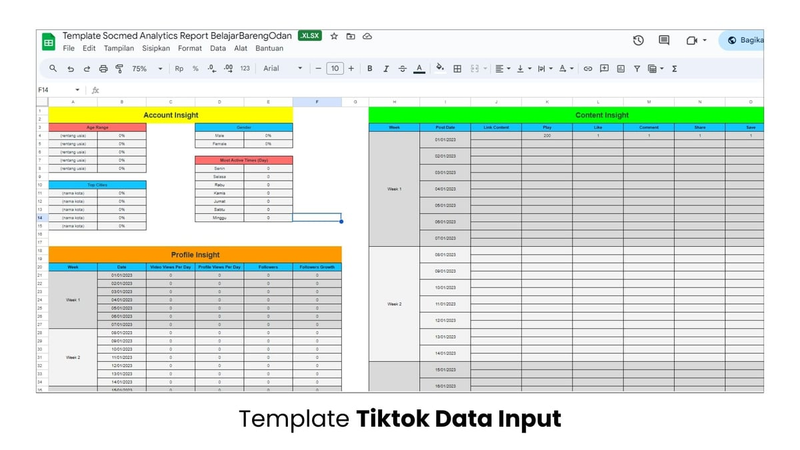Increase decimal places

(229, 68)
